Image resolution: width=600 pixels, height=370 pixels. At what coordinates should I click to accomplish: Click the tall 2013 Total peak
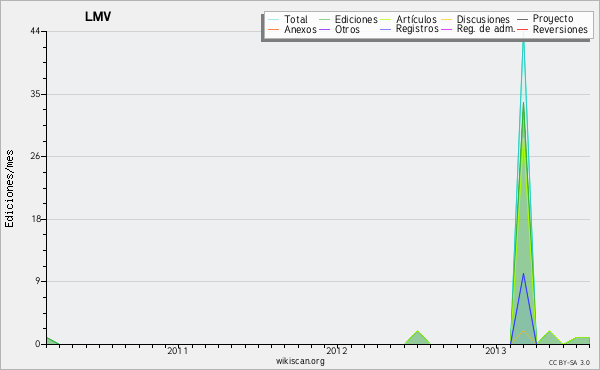[x=523, y=40]
